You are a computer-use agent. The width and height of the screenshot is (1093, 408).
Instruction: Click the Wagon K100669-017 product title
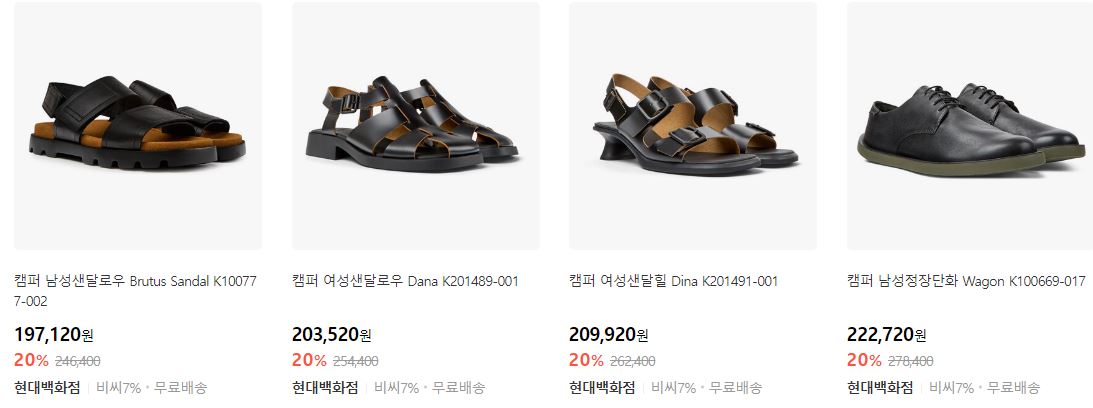966,282
